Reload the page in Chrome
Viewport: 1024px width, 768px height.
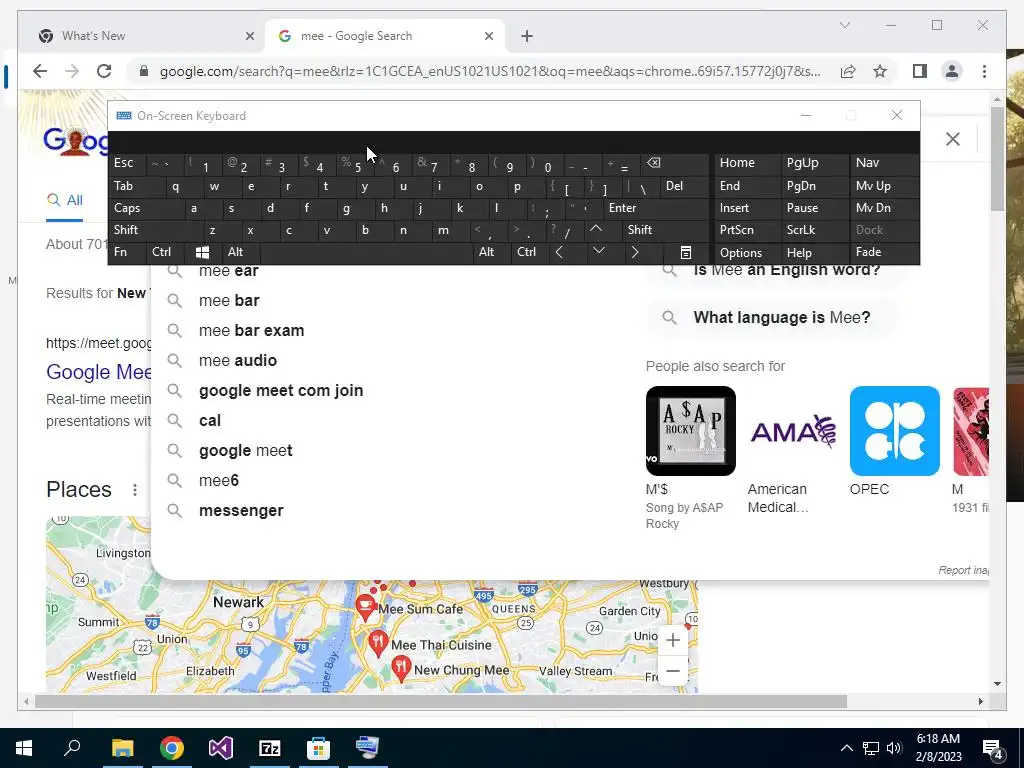point(104,71)
